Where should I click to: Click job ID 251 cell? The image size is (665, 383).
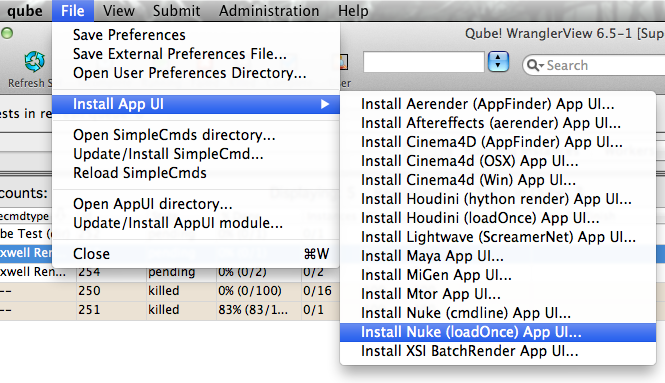[111, 310]
